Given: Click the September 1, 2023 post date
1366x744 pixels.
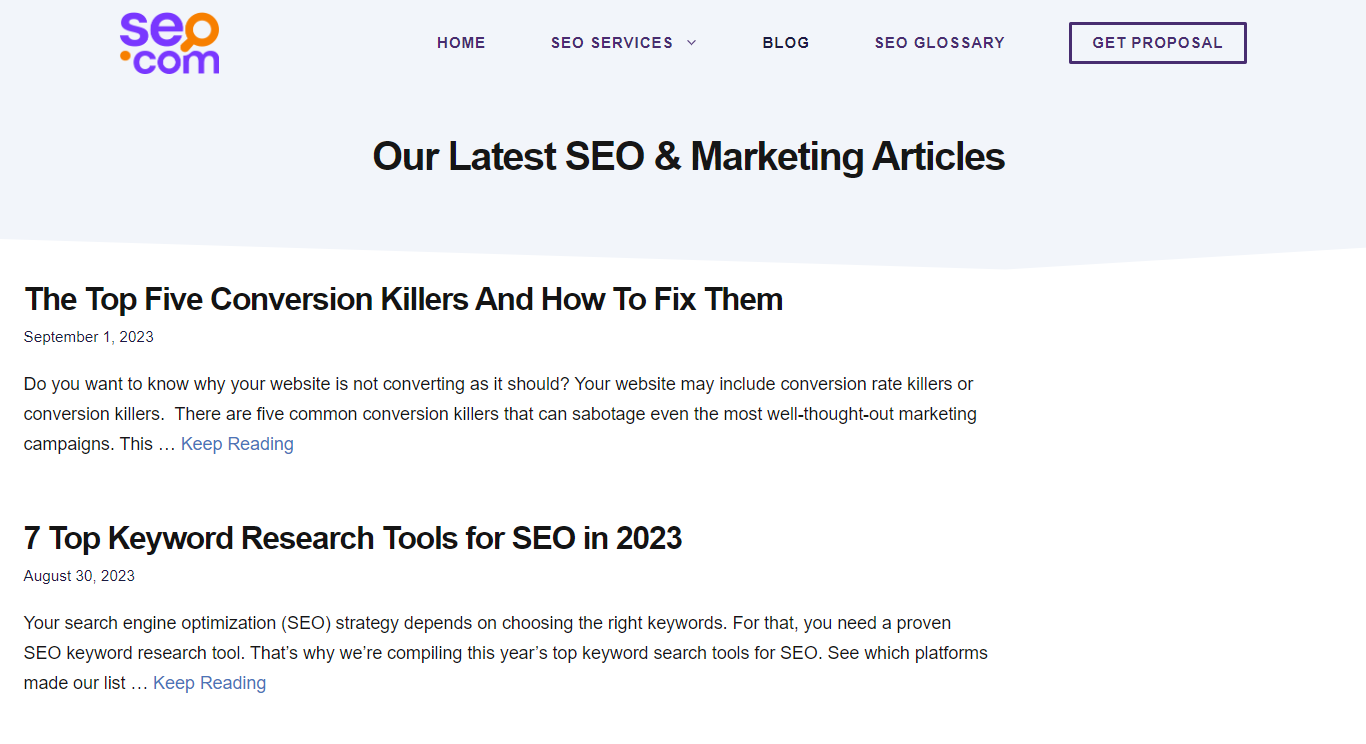Looking at the screenshot, I should pyautogui.click(x=89, y=337).
